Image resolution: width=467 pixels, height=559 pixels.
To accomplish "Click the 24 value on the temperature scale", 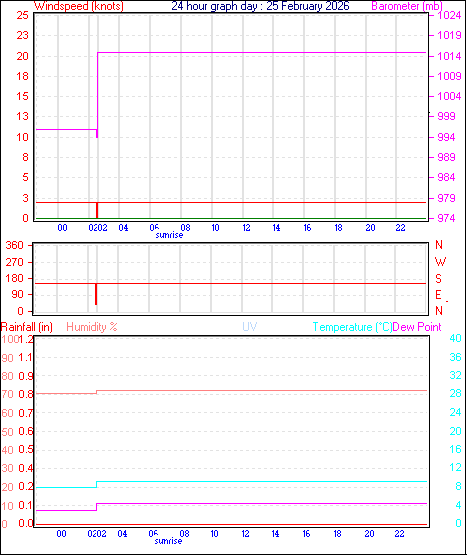I will coord(456,412).
